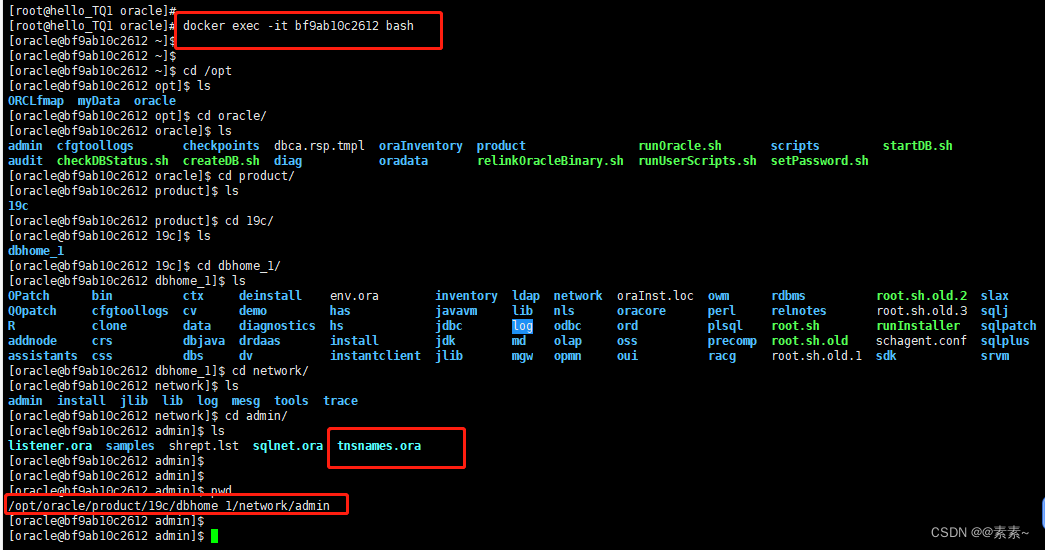Select the relnotes directory entry

[798, 311]
